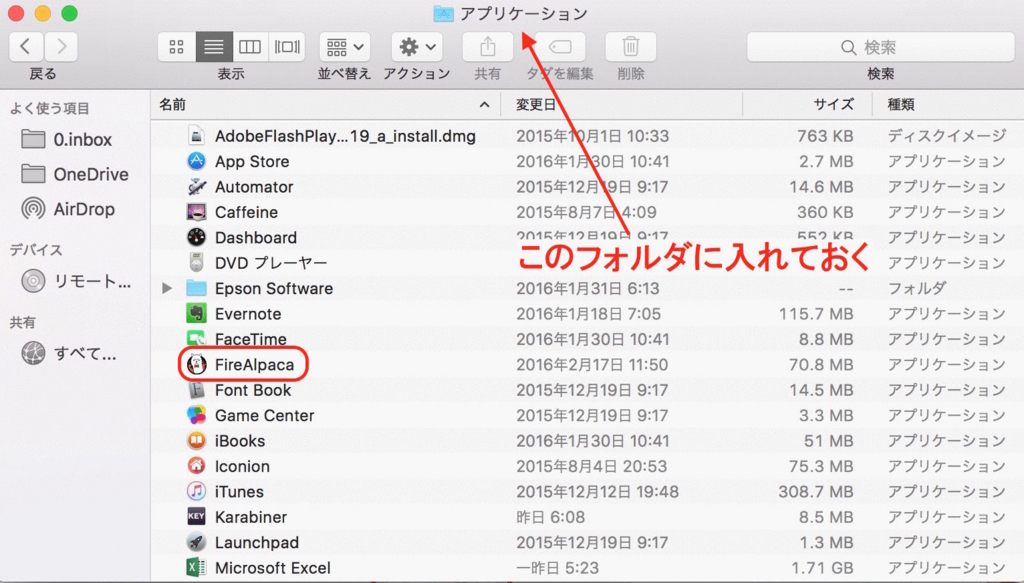Select the リモート disc device in sidebar
The width and height of the screenshot is (1024, 583).
point(75,281)
